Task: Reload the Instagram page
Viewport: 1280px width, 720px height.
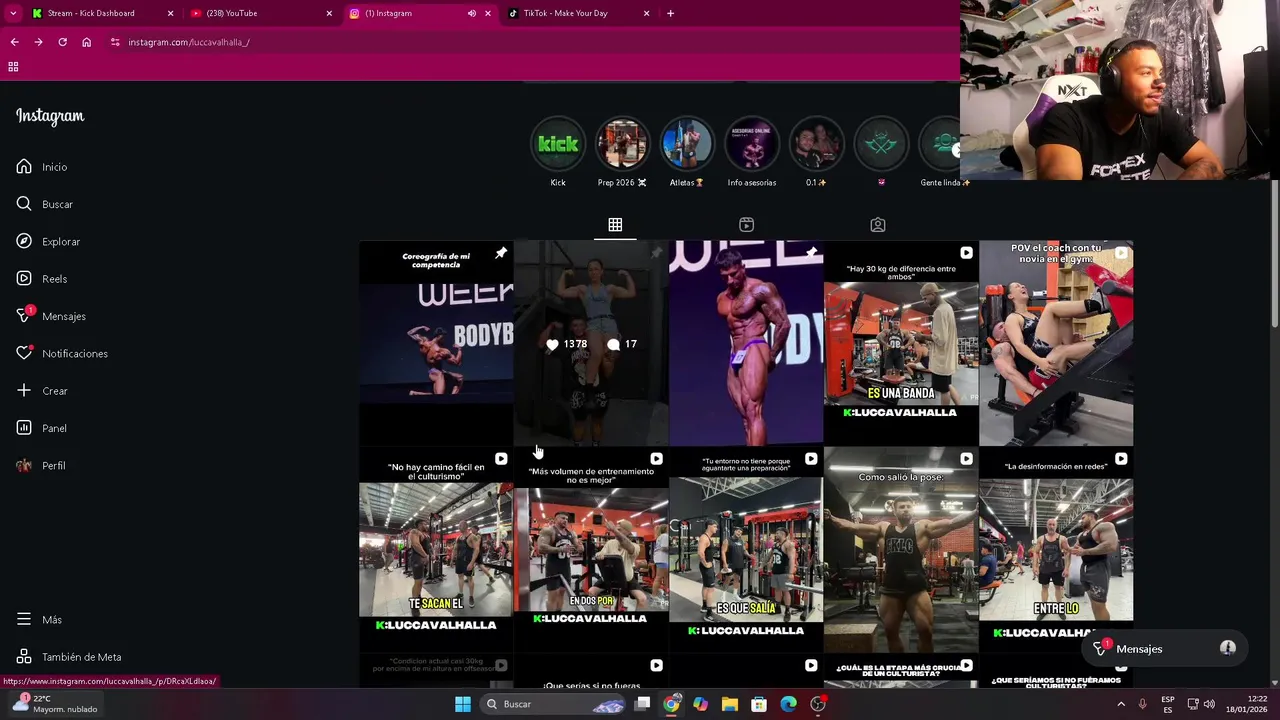Action: coord(62,42)
